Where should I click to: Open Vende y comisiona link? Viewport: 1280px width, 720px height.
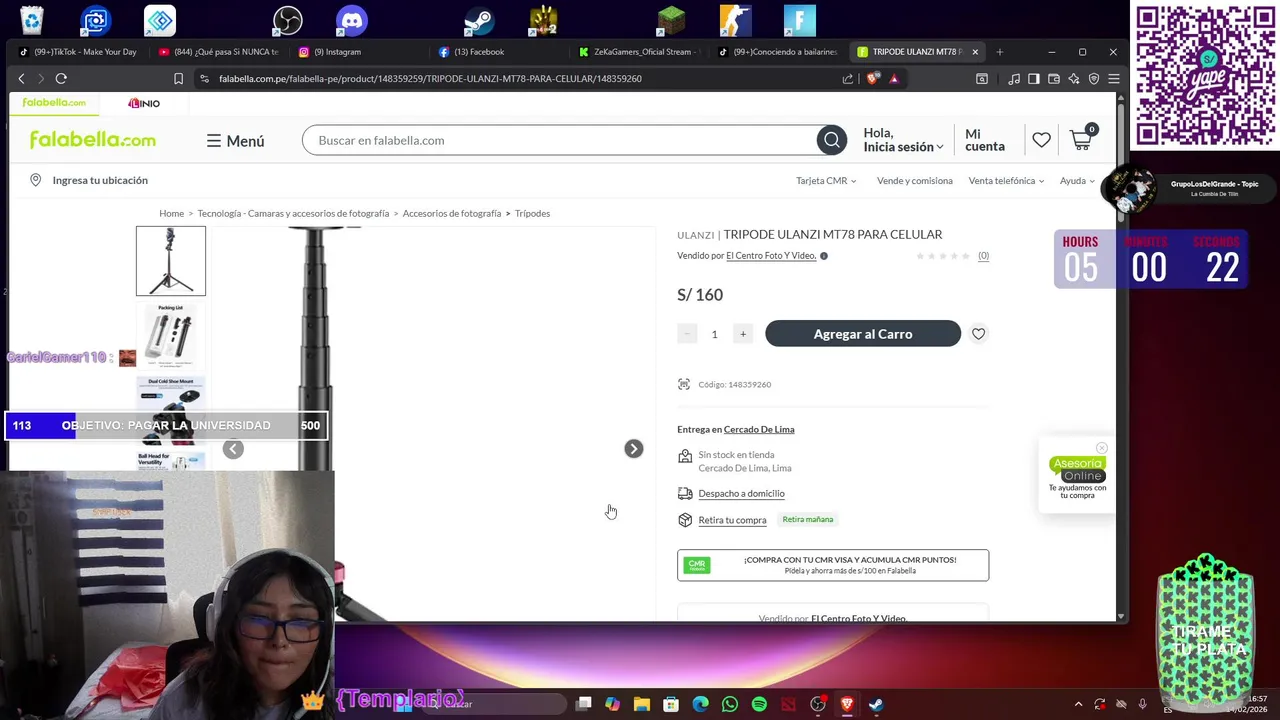pos(914,181)
